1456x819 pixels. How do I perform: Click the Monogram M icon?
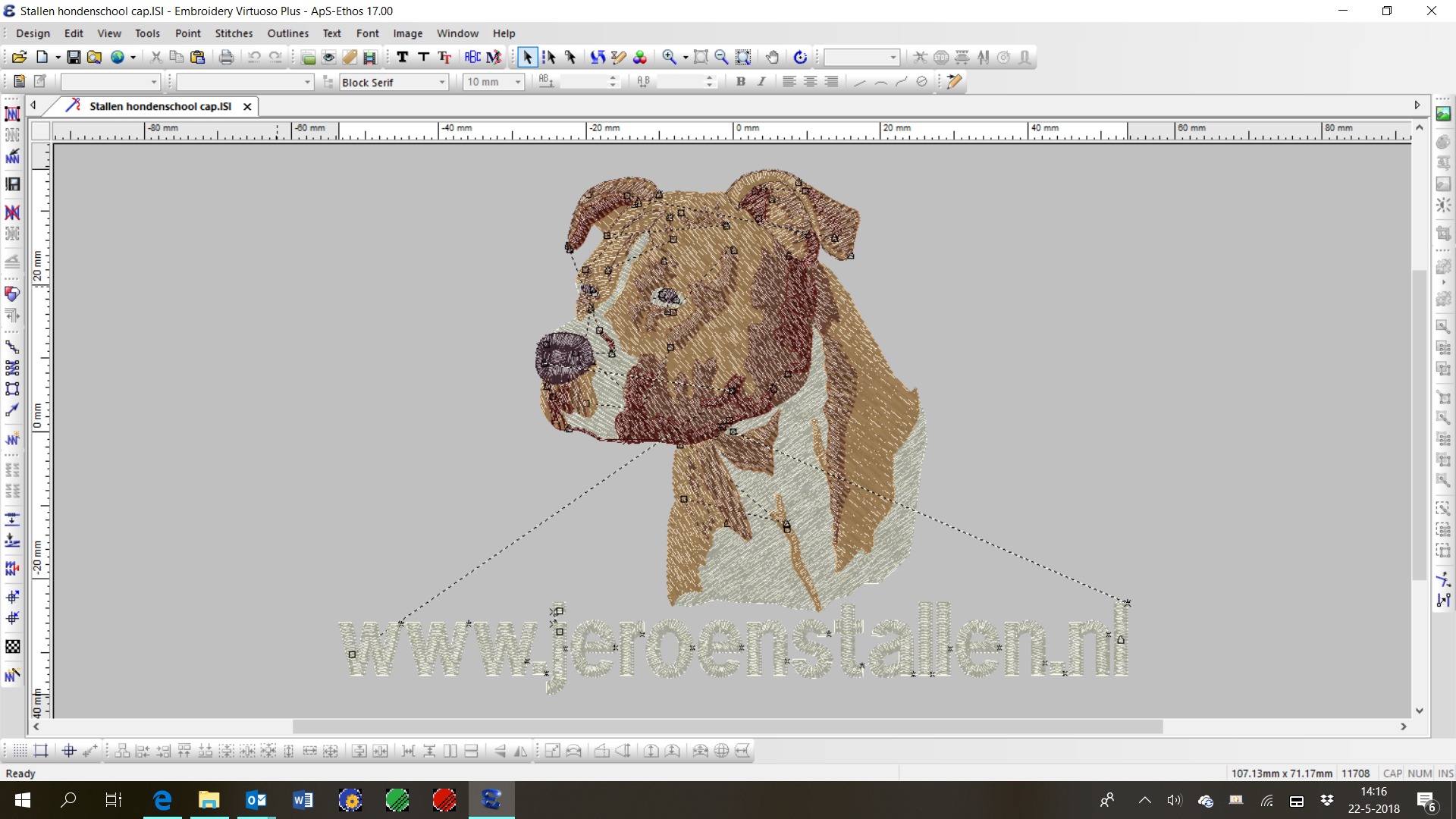[x=494, y=57]
